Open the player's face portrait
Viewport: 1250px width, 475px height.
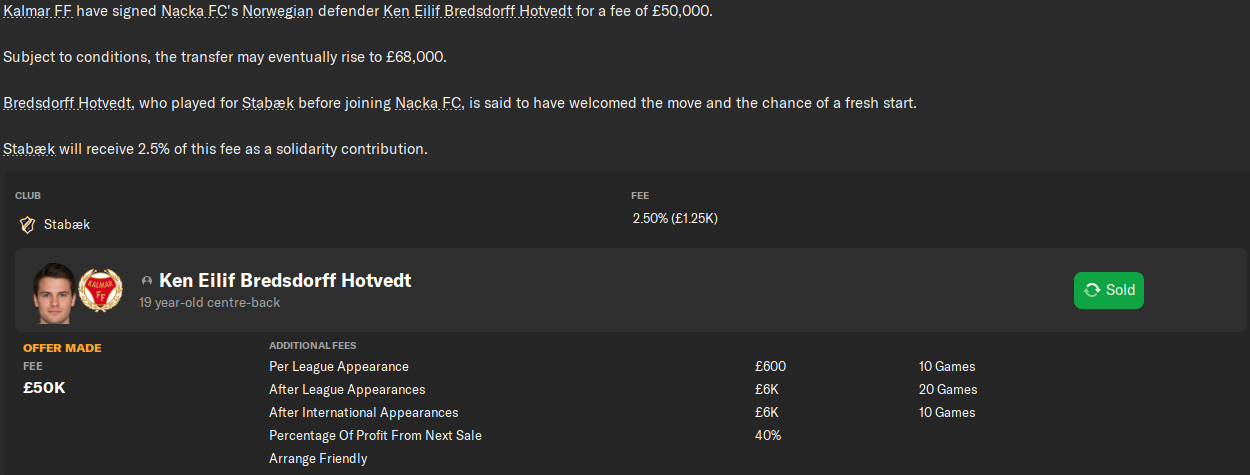(54, 291)
